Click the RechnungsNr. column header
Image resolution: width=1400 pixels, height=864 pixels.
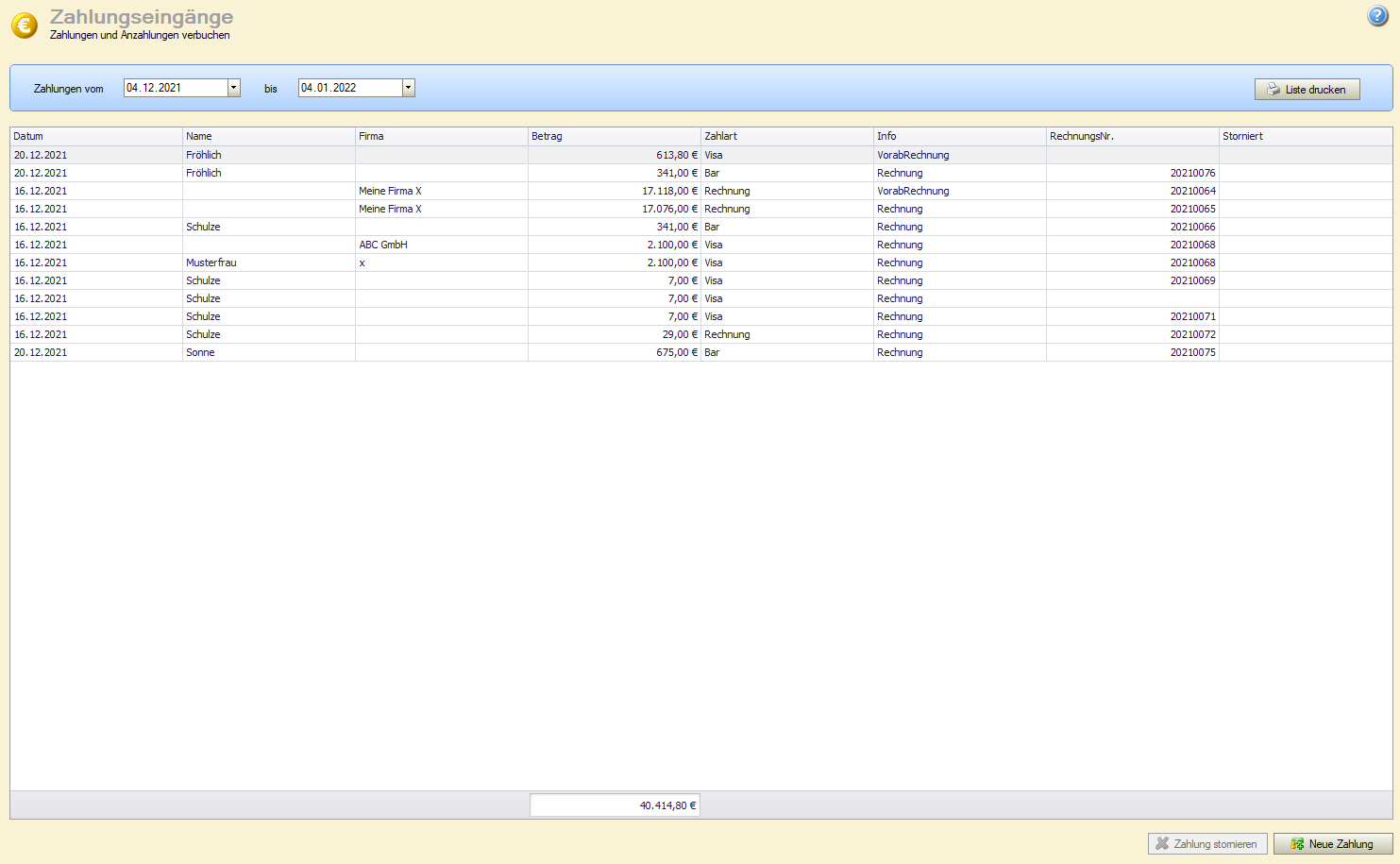pos(1131,136)
